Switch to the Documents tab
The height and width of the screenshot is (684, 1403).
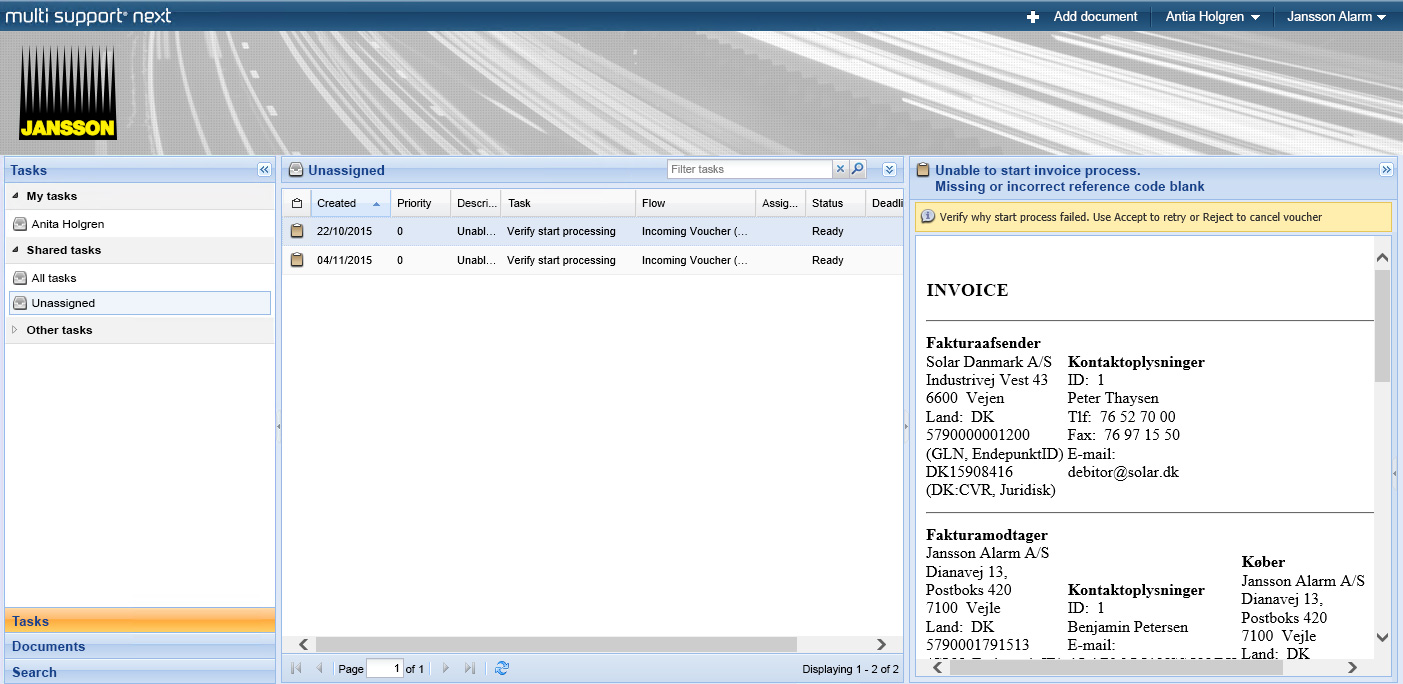pyautogui.click(x=140, y=646)
